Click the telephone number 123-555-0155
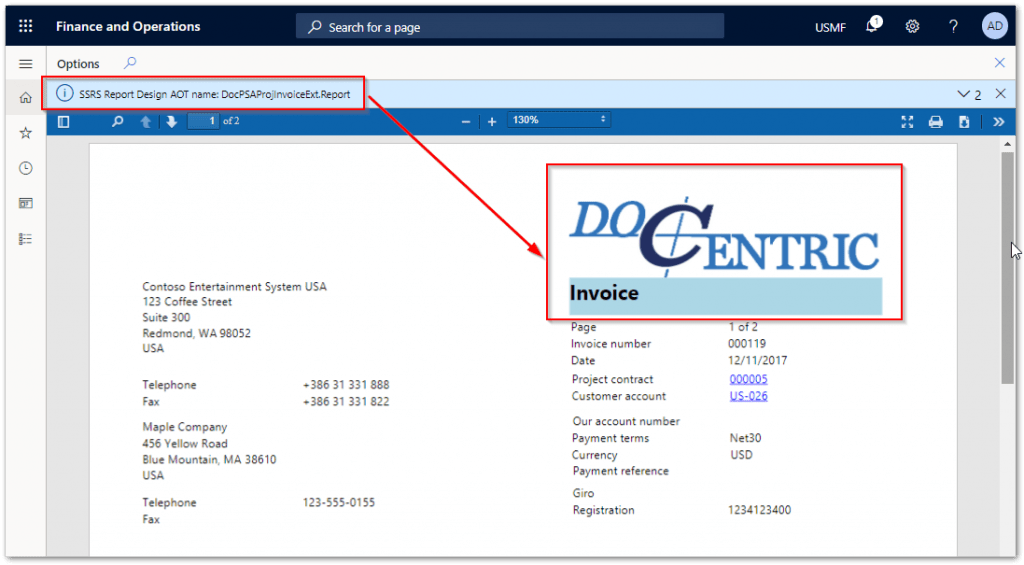Viewport: 1024px width, 565px height. tap(339, 502)
